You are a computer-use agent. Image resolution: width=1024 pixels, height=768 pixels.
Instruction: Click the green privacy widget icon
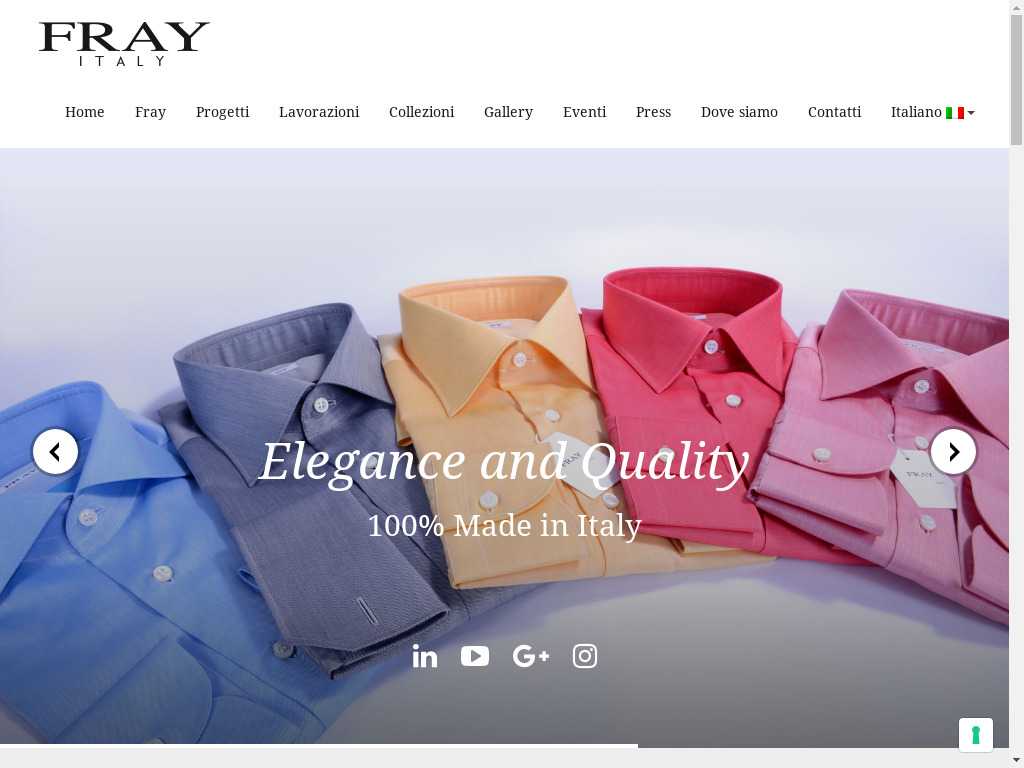point(976,735)
